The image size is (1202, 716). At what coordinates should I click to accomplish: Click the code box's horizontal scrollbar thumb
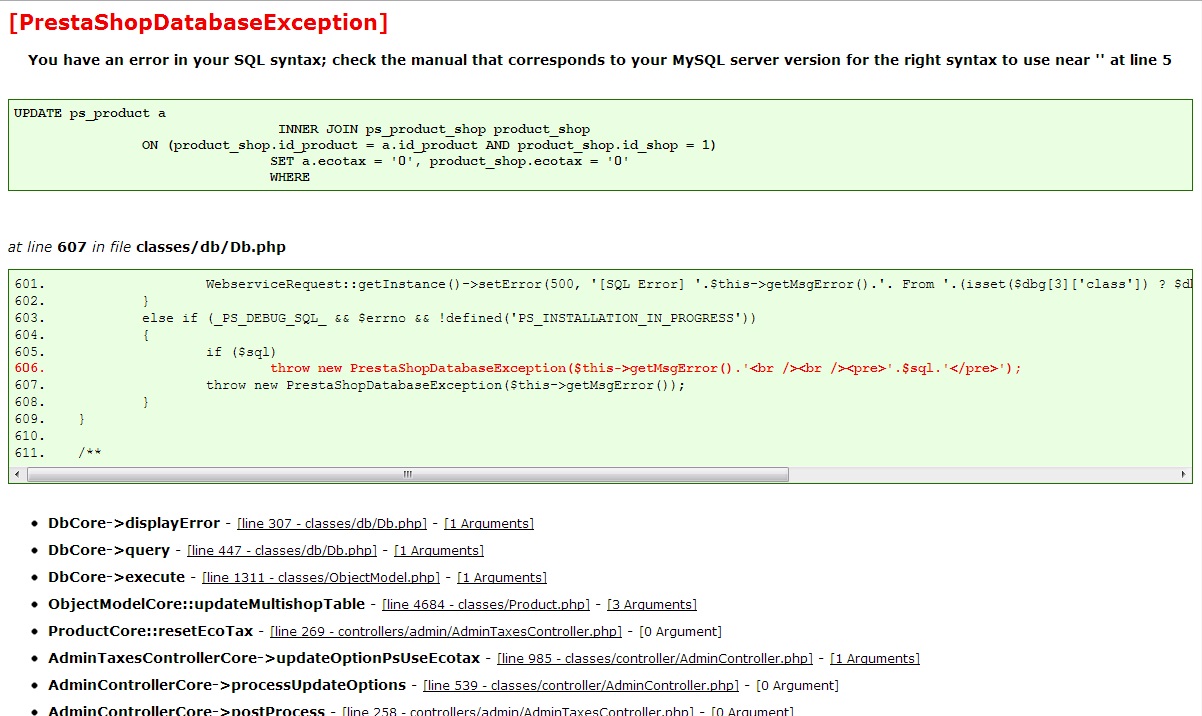(x=408, y=474)
